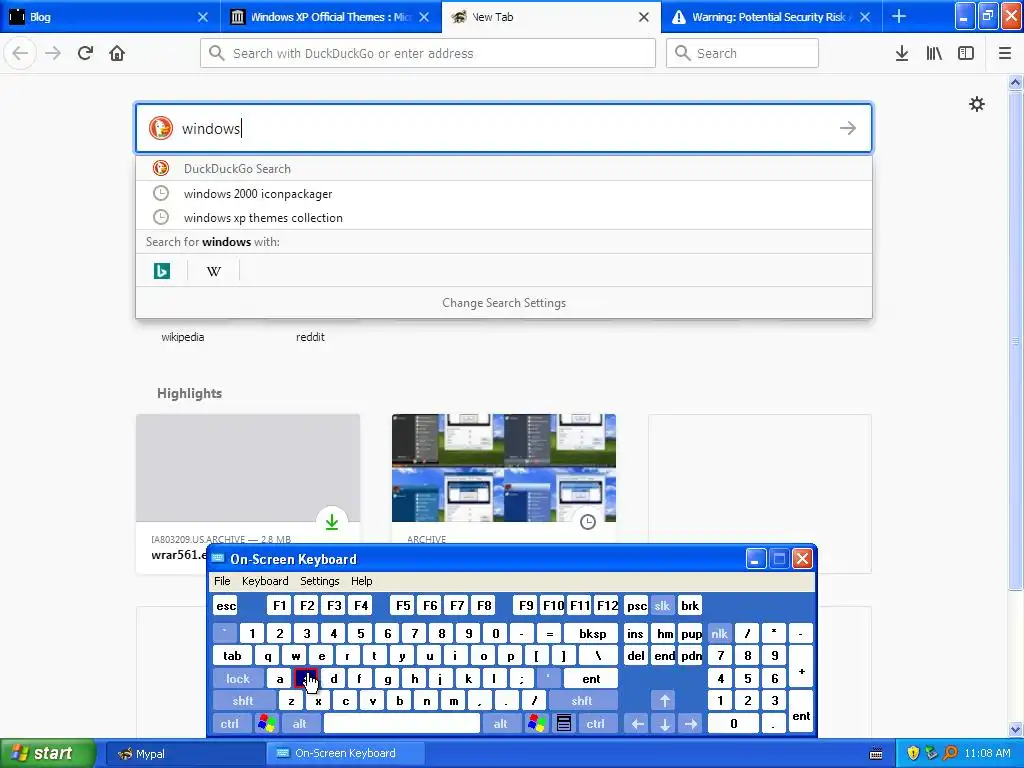Open the browser hamburger menu

1005,53
